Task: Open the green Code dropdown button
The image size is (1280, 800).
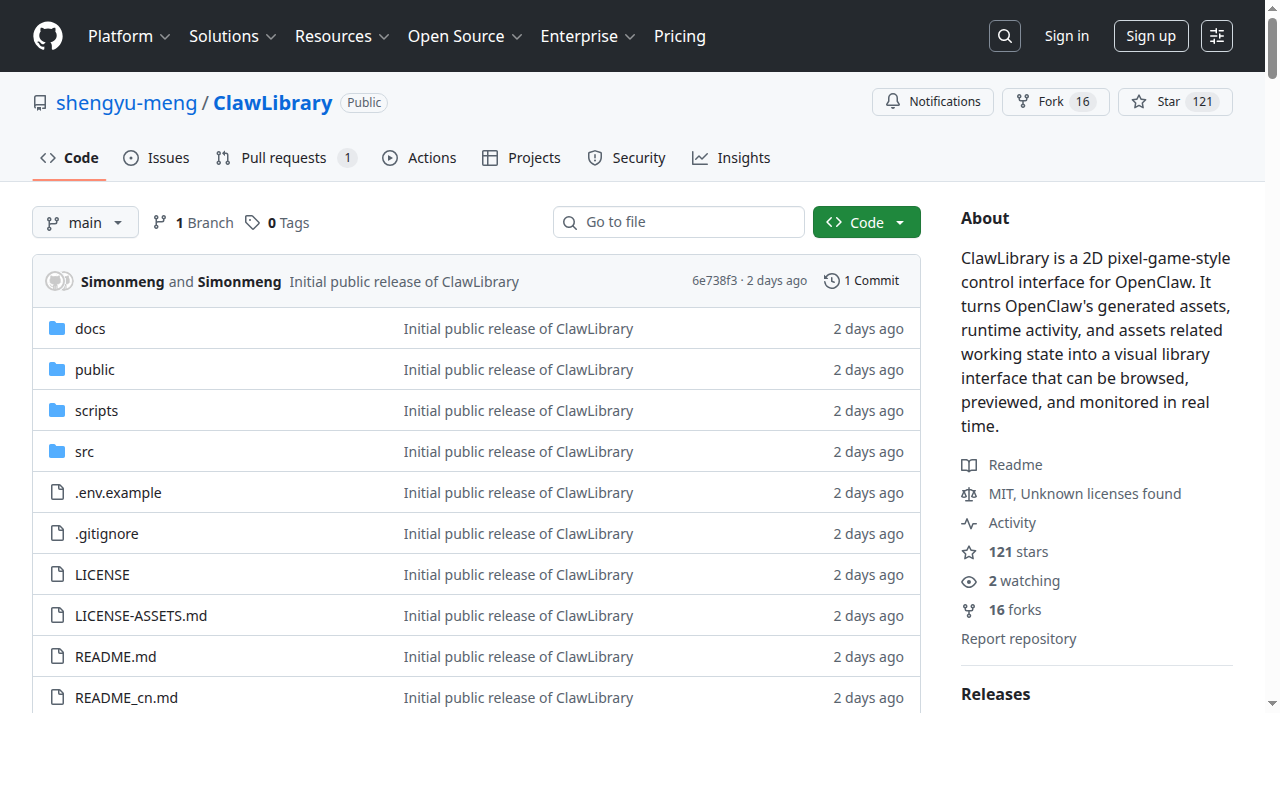Action: coord(867,222)
